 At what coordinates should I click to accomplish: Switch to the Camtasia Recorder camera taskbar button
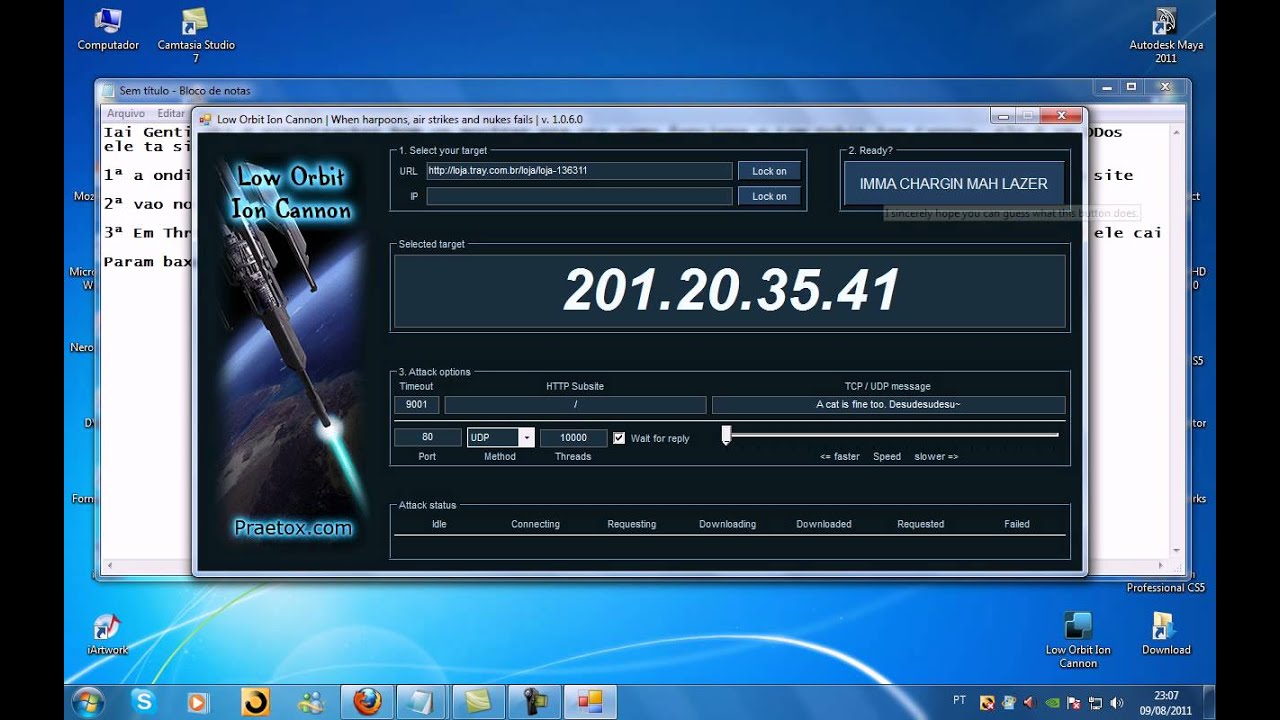[x=534, y=702]
